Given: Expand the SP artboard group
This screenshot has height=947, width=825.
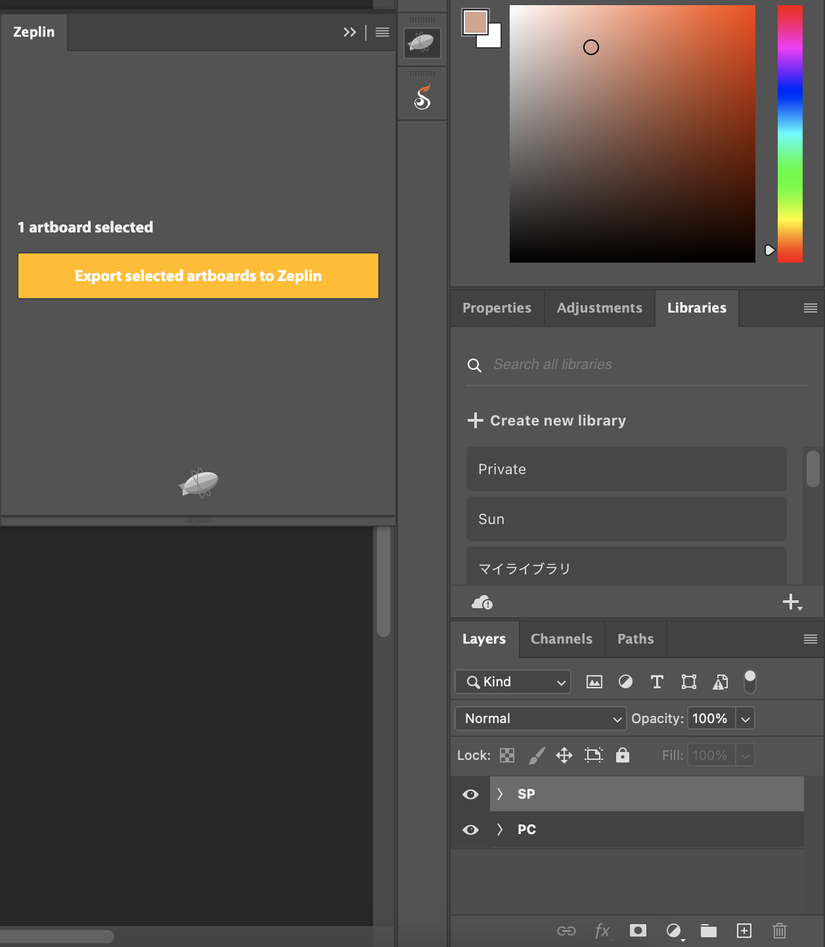Looking at the screenshot, I should 499,794.
